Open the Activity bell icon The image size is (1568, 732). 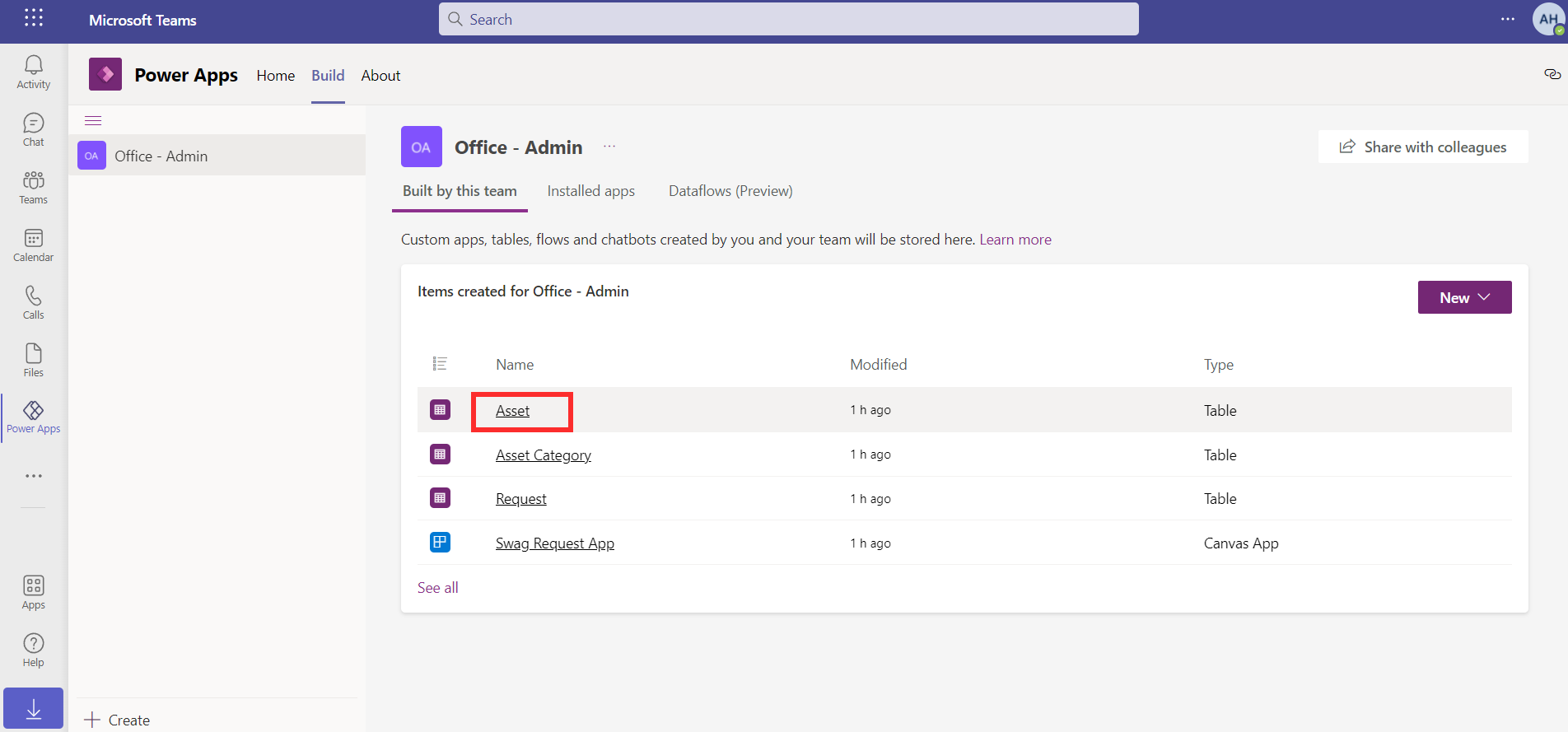(33, 72)
